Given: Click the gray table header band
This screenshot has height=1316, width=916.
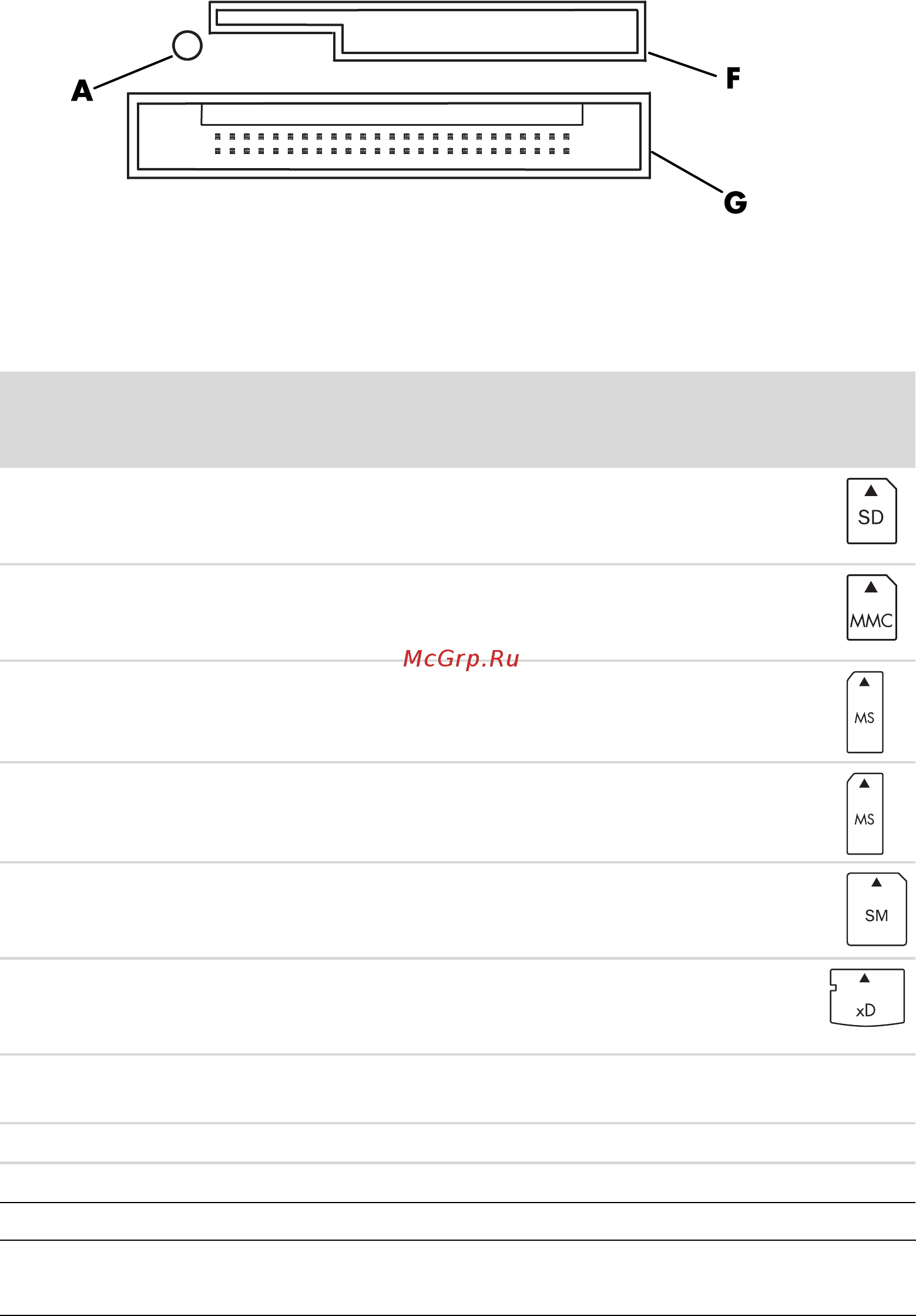Looking at the screenshot, I should (x=458, y=419).
